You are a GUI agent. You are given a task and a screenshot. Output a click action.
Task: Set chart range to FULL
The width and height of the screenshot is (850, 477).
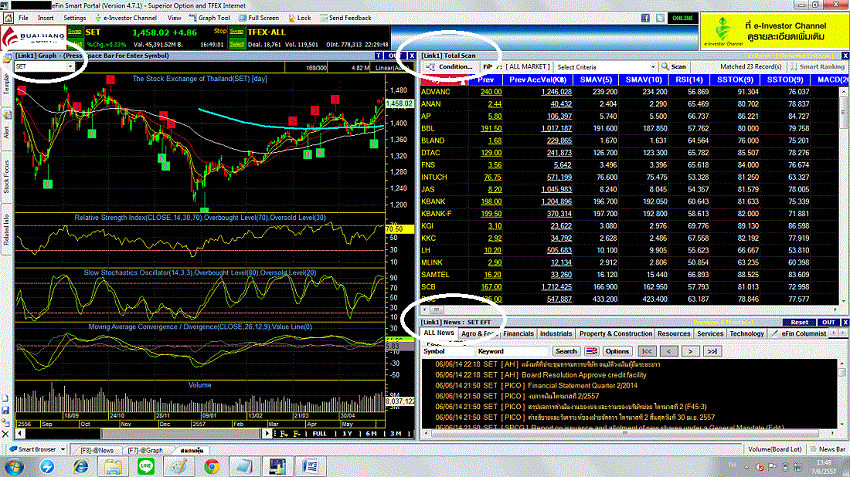coord(319,434)
